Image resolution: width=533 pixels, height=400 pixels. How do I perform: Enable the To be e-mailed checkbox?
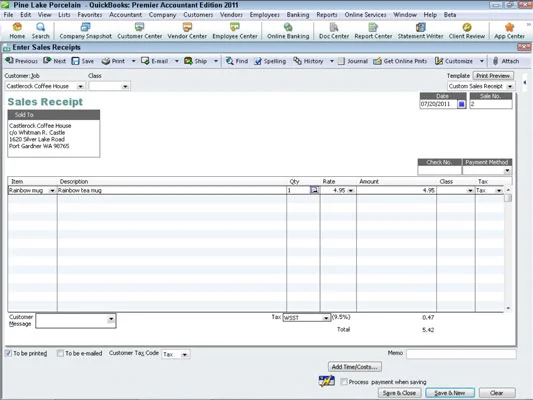tap(60, 353)
